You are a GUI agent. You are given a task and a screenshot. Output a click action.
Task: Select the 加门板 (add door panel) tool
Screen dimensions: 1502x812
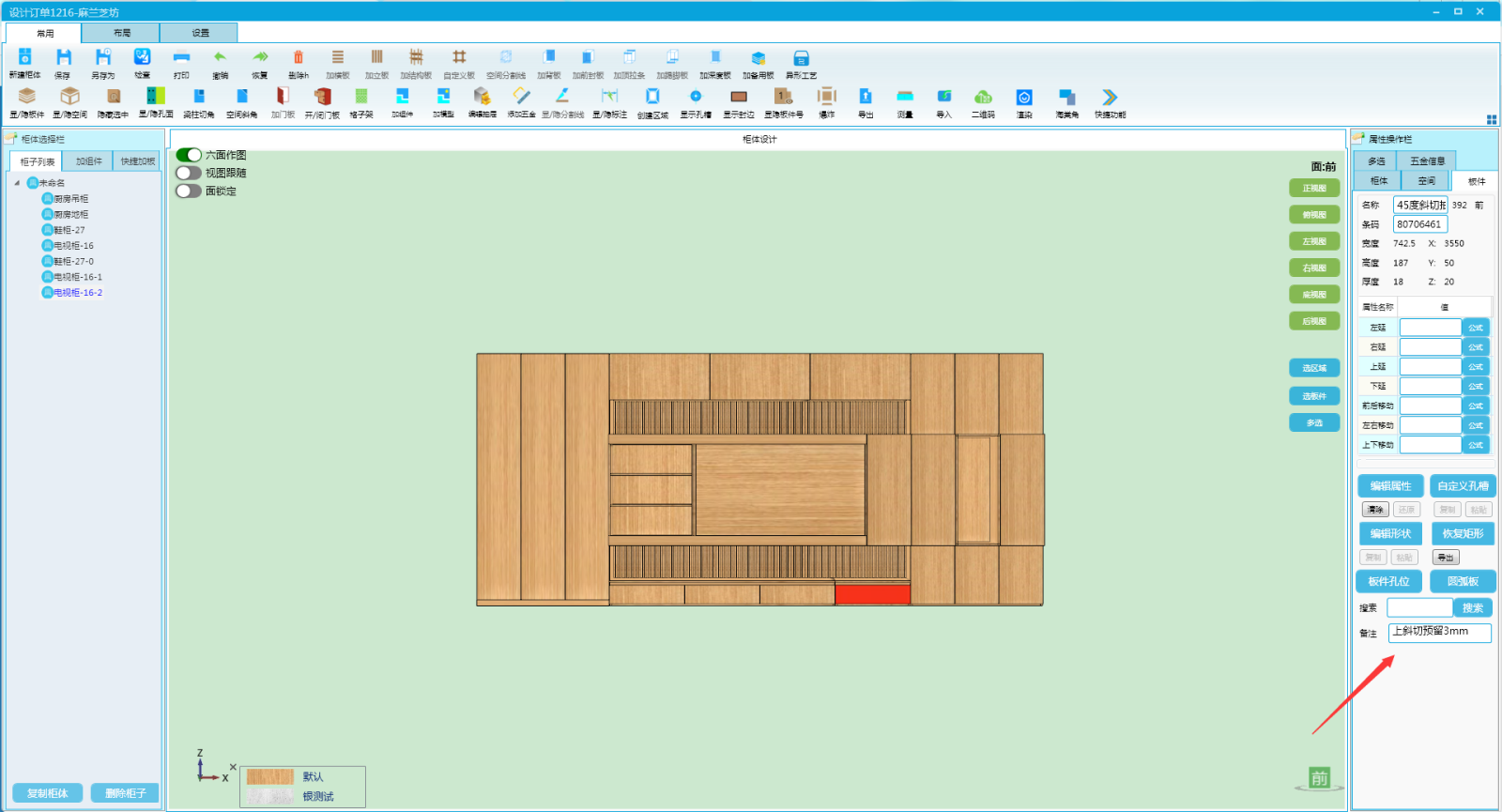coord(283,98)
